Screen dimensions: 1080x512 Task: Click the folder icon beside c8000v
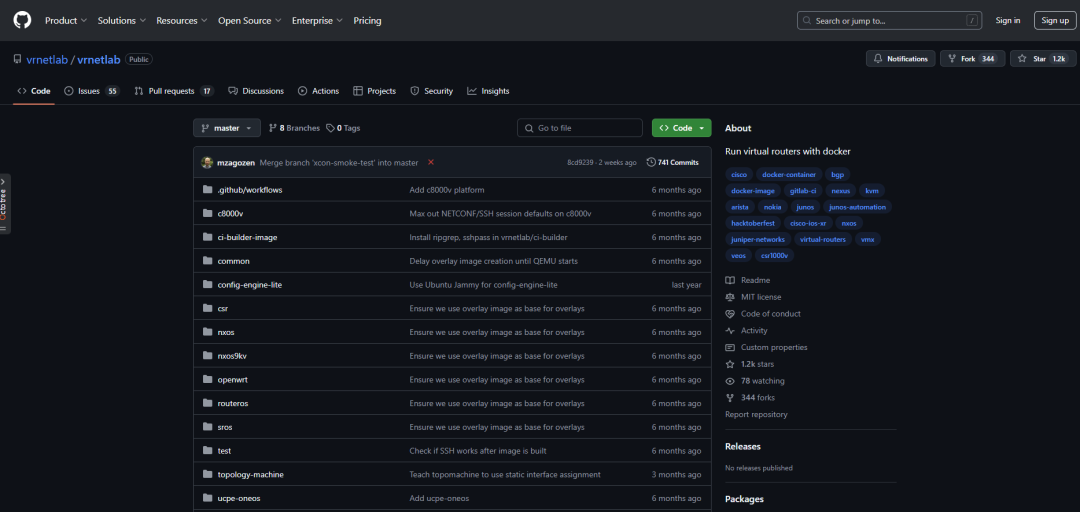[x=207, y=213]
